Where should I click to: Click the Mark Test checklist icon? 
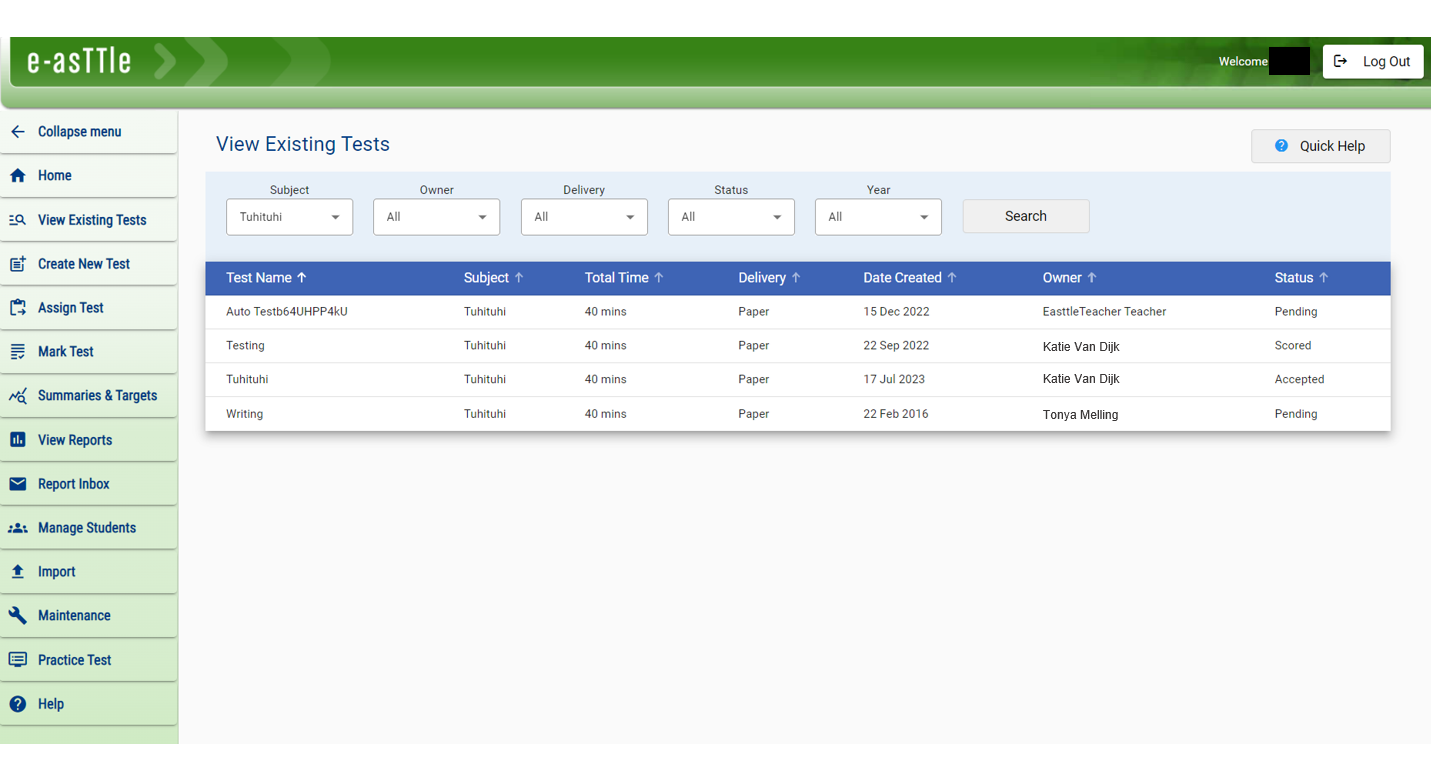click(17, 352)
